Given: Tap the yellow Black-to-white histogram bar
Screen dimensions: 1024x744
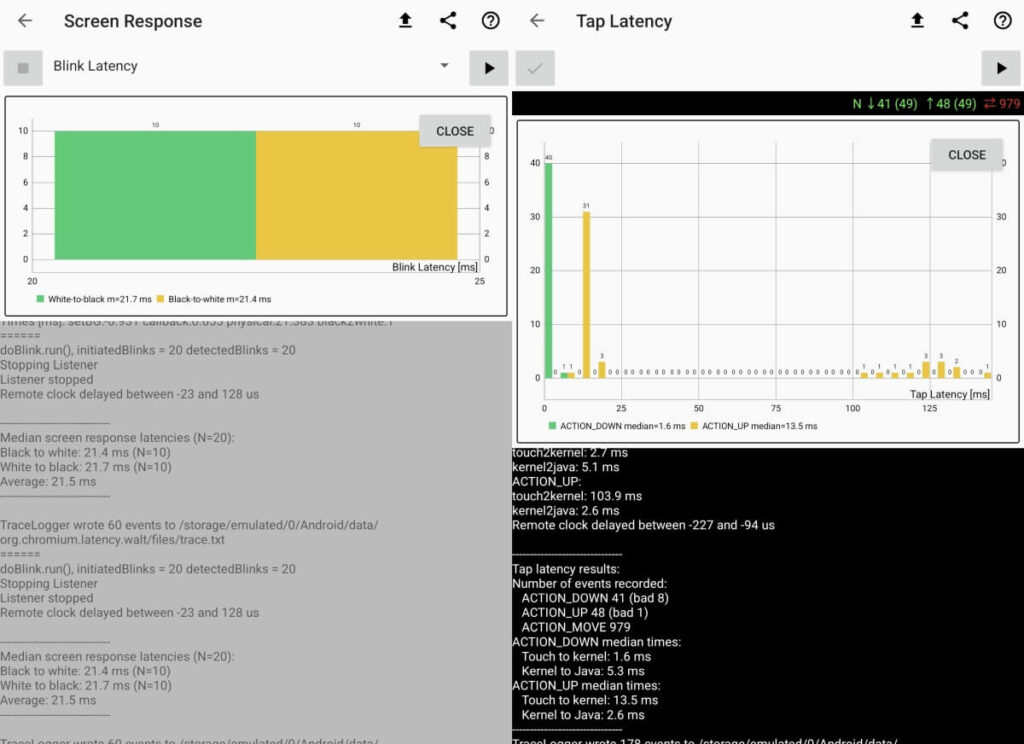Looking at the screenshot, I should [x=357, y=195].
